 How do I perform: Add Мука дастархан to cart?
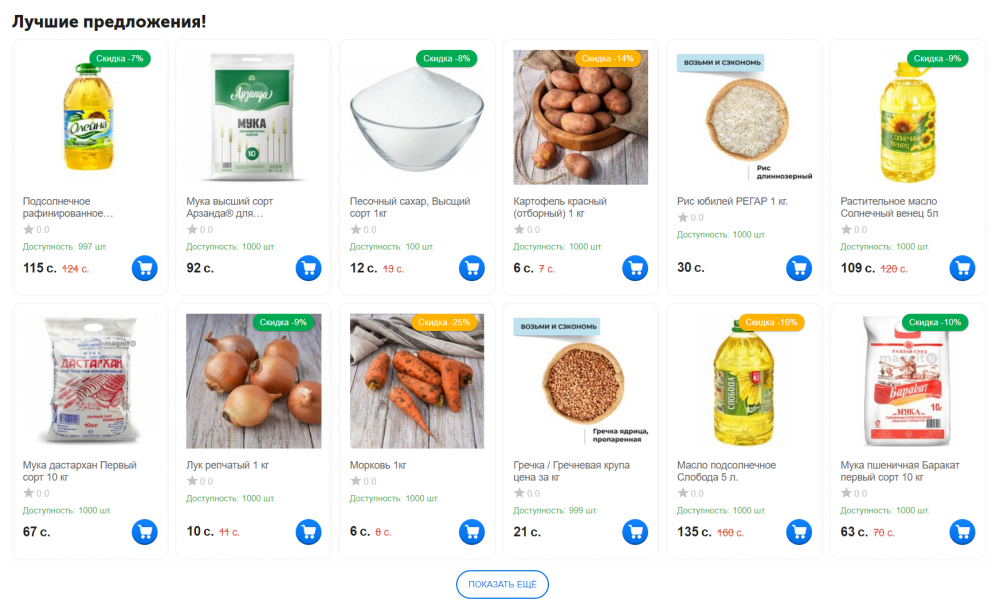pos(145,532)
